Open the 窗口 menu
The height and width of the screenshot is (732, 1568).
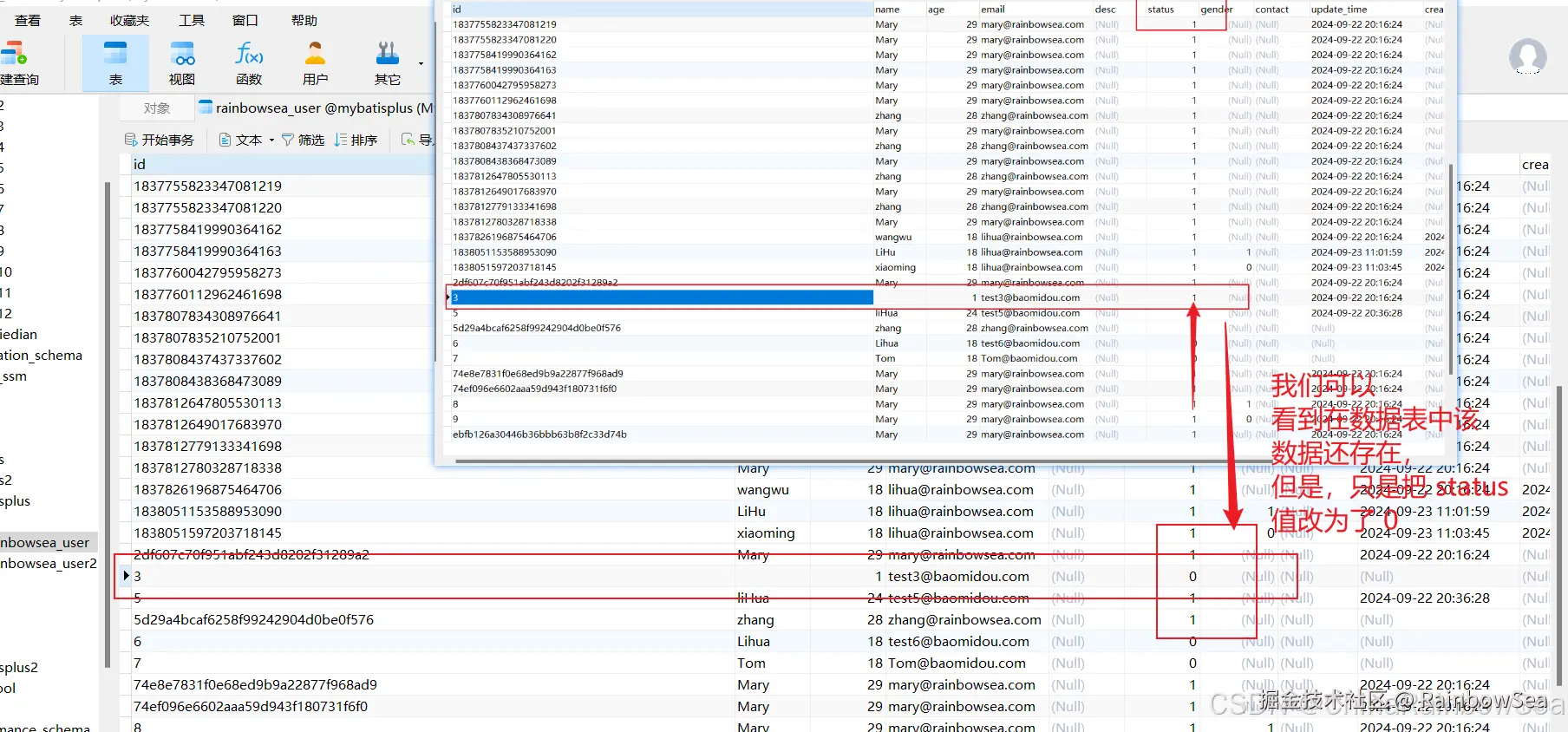pyautogui.click(x=245, y=20)
